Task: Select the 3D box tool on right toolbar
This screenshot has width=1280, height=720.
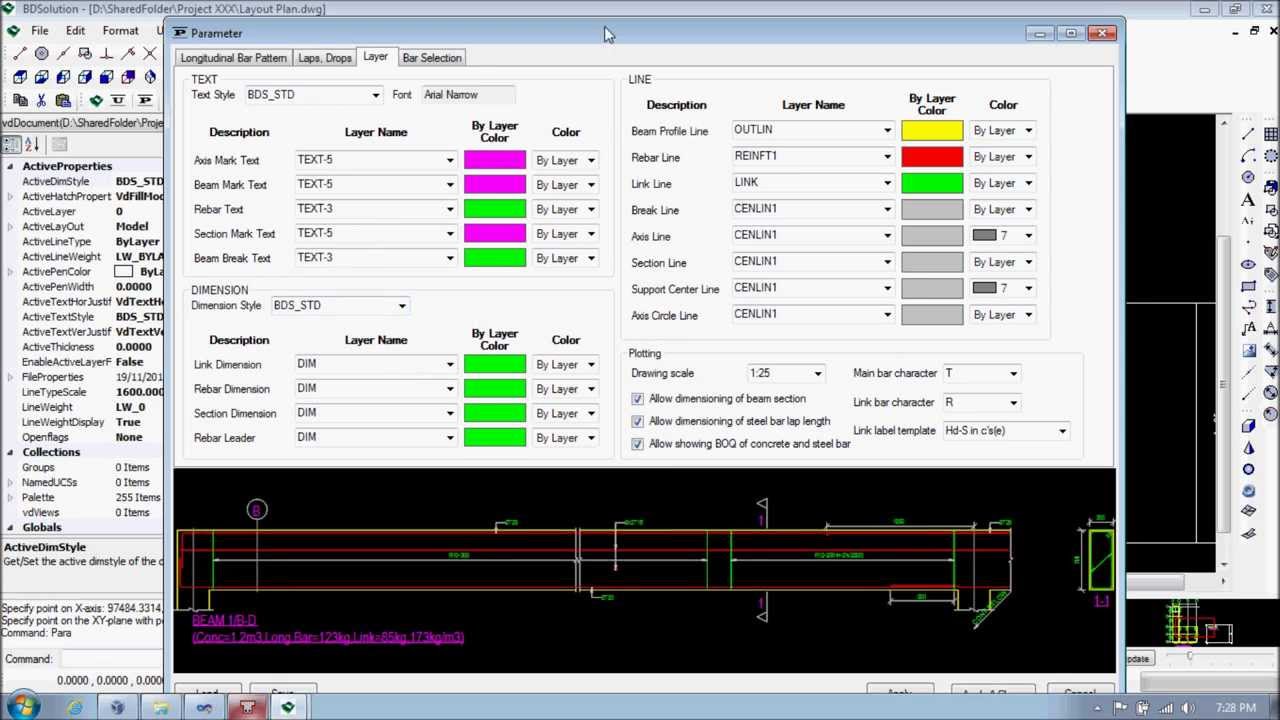Action: [1248, 426]
